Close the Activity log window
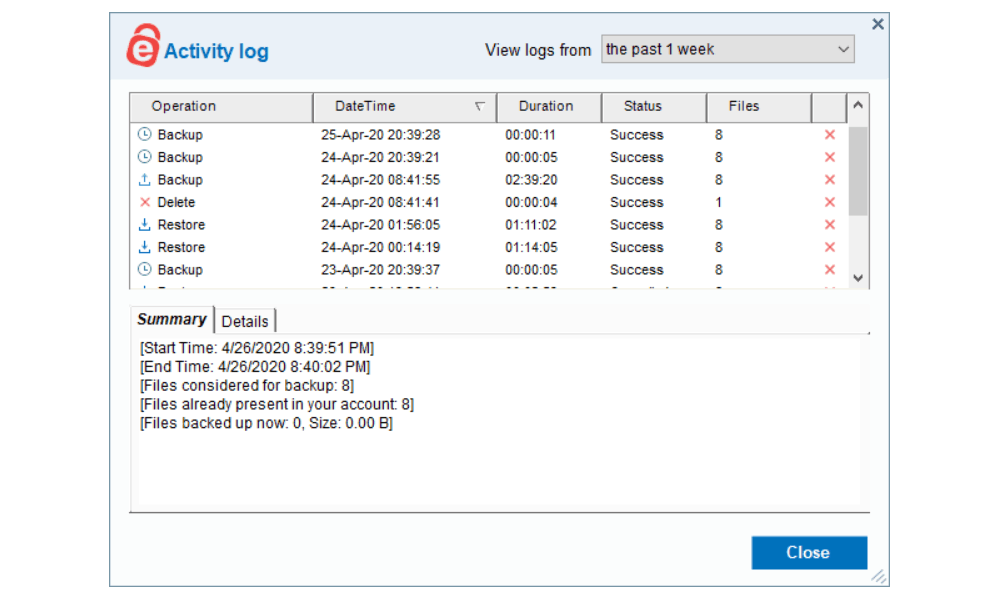Viewport: 1000px width, 600px height. 878,24
